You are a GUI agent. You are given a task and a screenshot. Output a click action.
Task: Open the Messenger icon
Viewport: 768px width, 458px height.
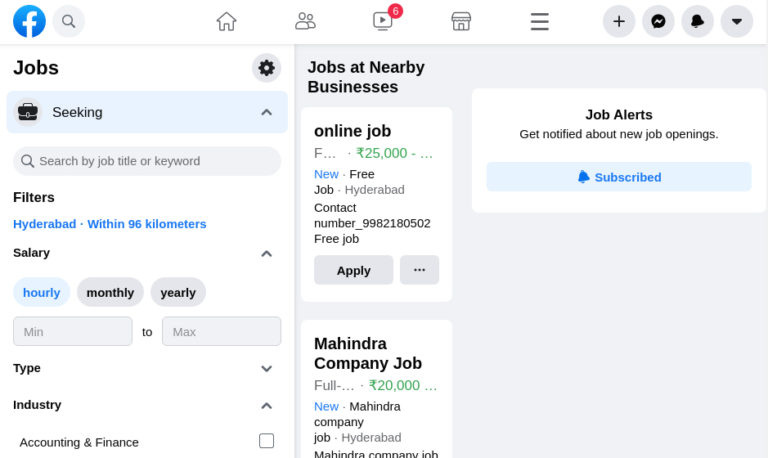click(x=658, y=21)
